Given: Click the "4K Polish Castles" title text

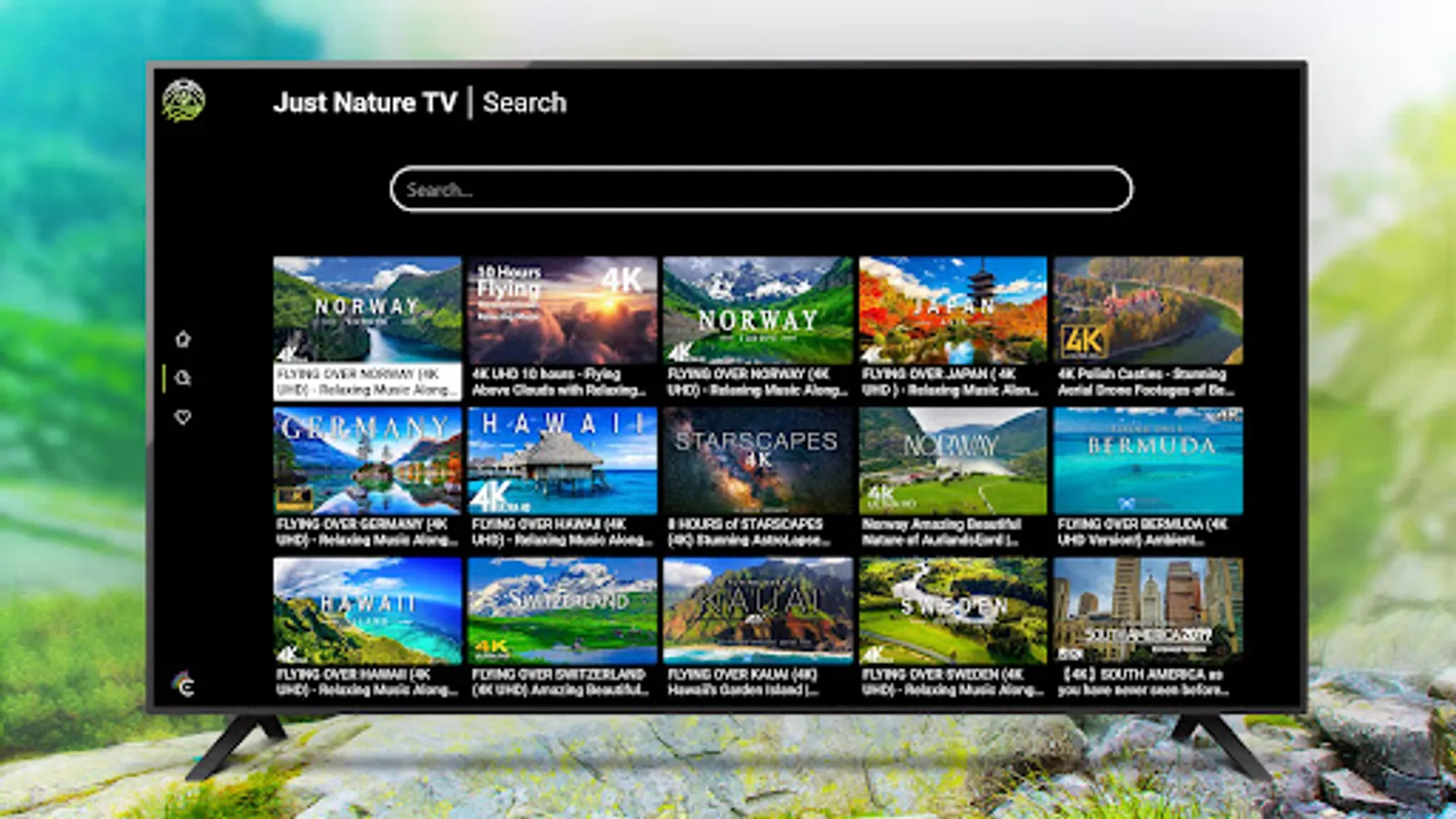Looking at the screenshot, I should pyautogui.click(x=1110, y=374).
